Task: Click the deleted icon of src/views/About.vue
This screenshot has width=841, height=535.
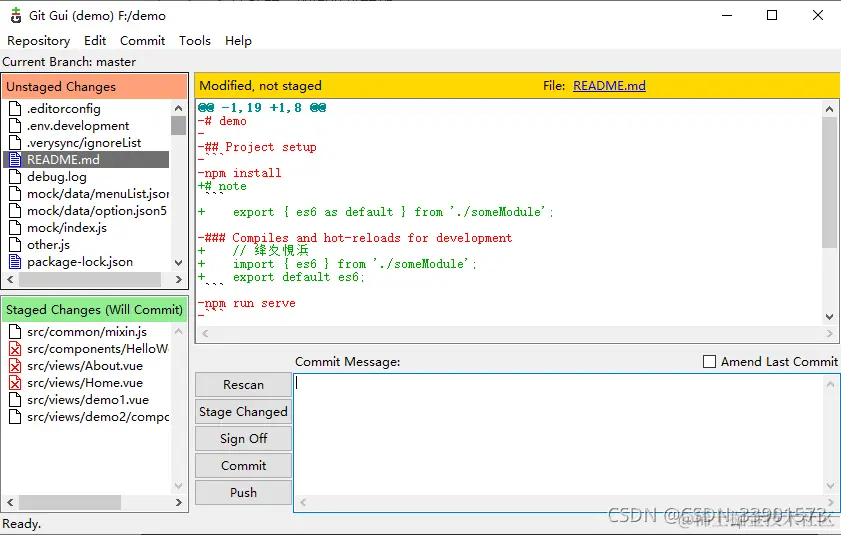Action: tap(15, 366)
